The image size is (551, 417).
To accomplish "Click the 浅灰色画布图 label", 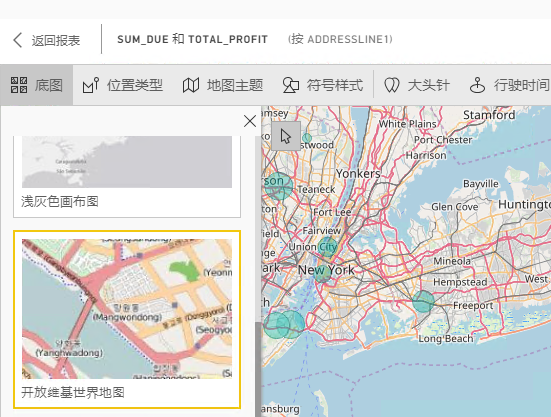I will pyautogui.click(x=60, y=202).
